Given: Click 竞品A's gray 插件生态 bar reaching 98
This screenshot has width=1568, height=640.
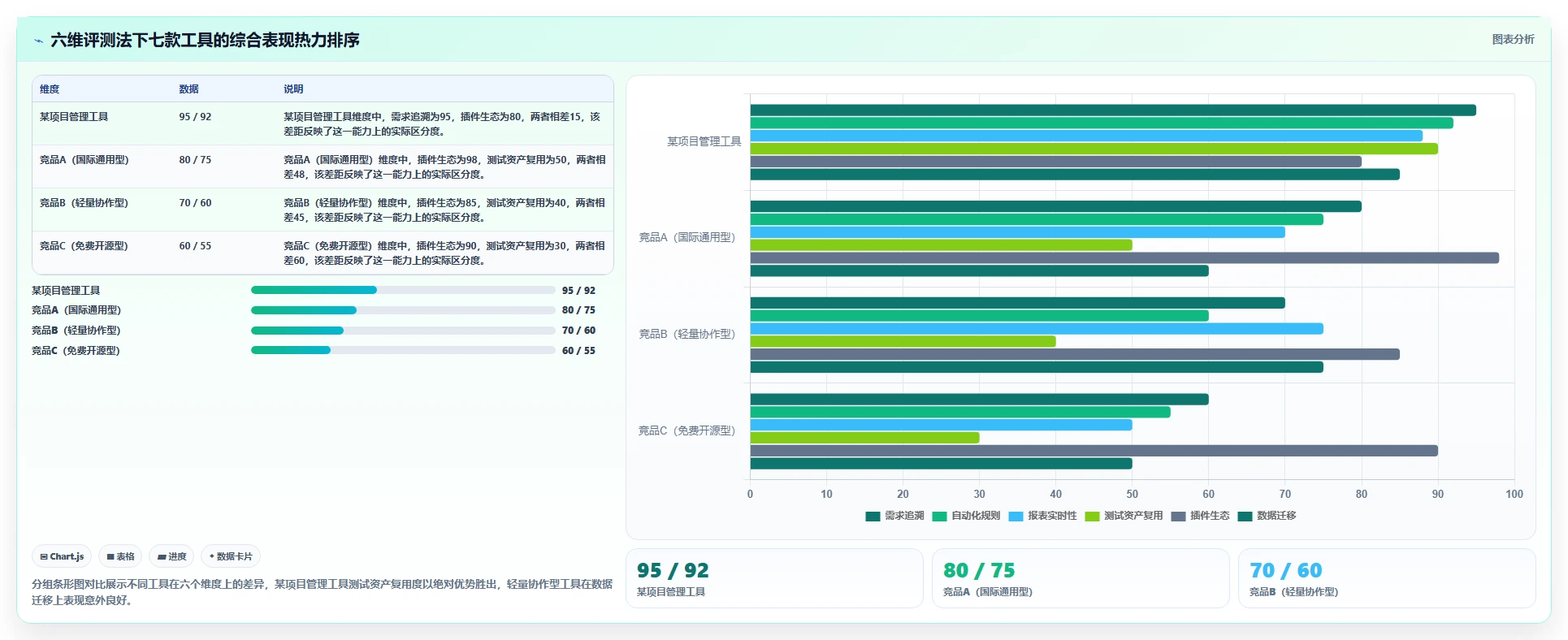Looking at the screenshot, I should (1124, 258).
